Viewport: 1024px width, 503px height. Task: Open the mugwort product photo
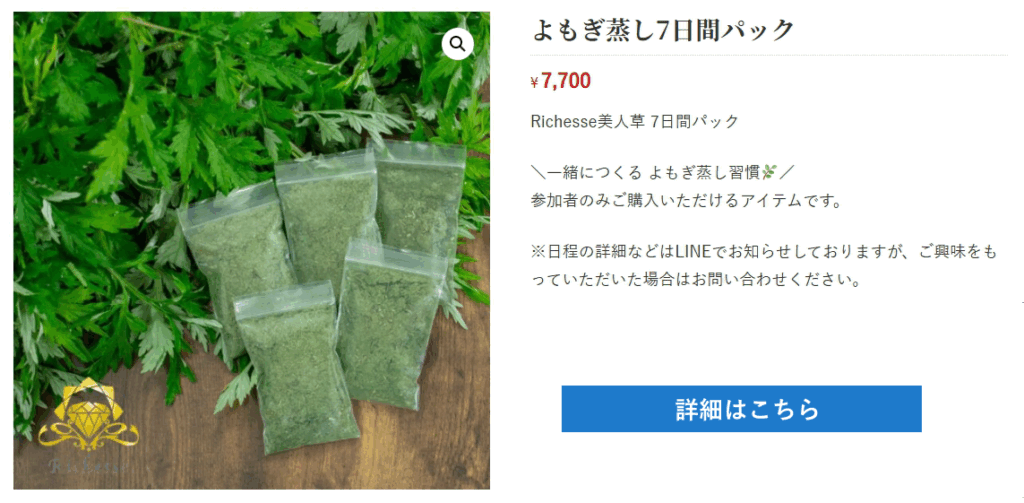pyautogui.click(x=251, y=250)
